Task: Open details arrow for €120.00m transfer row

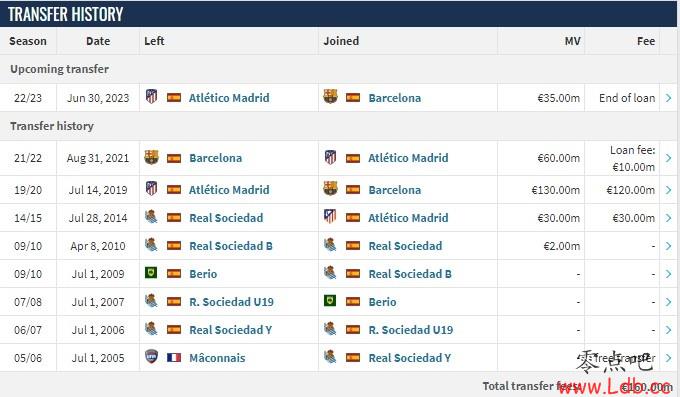Action: point(668,190)
